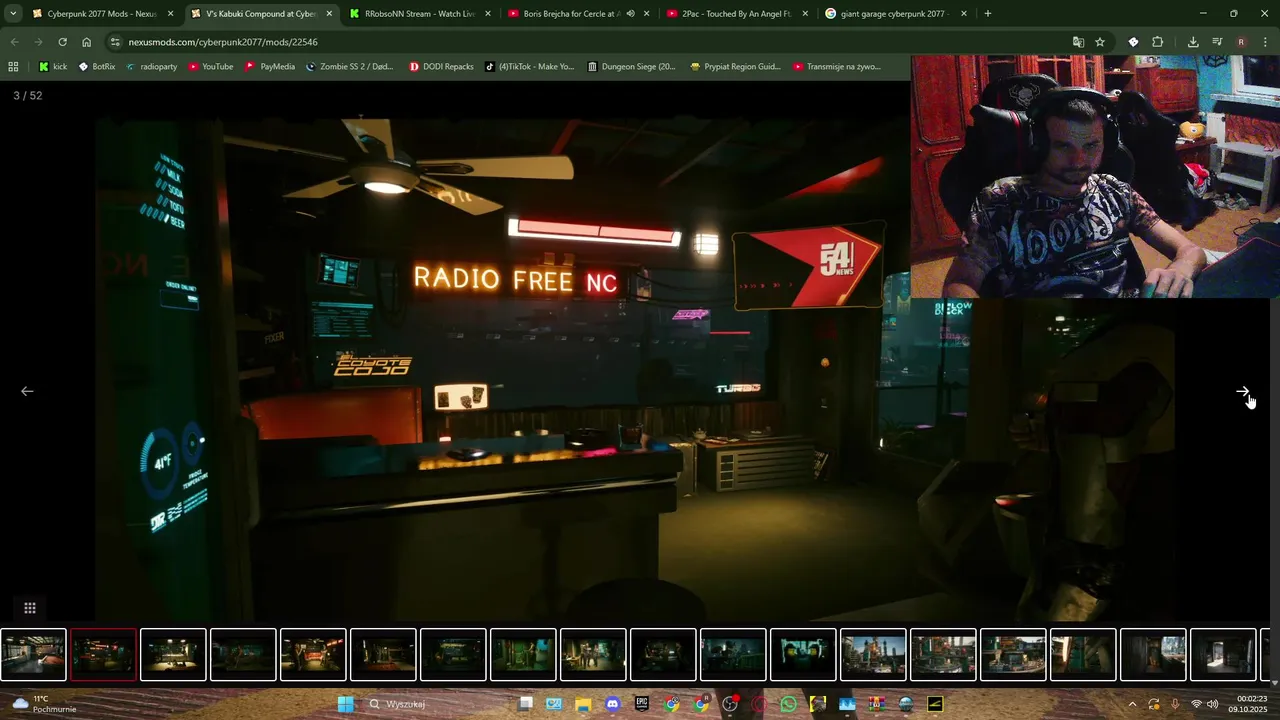Go back in browser history
Image resolution: width=1280 pixels, height=720 pixels.
(x=14, y=42)
